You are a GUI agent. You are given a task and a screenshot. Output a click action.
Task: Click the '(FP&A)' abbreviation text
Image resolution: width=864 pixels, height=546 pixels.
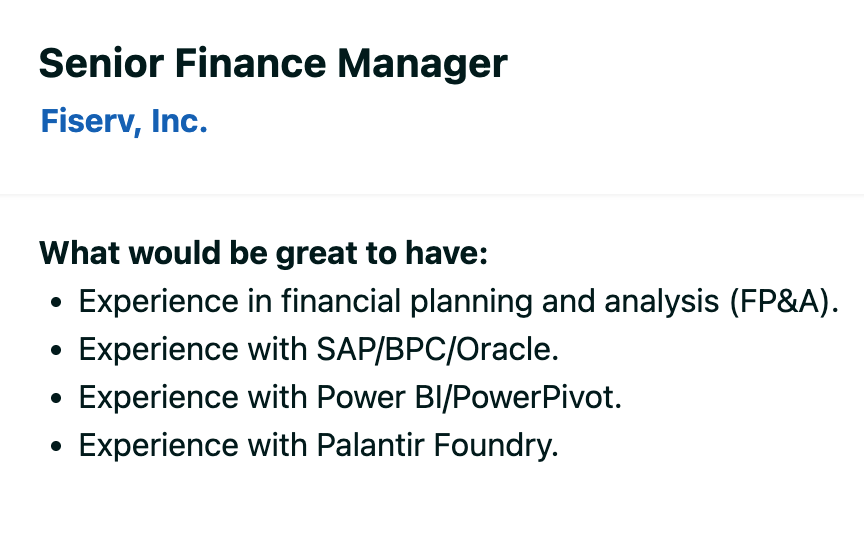[x=784, y=302]
